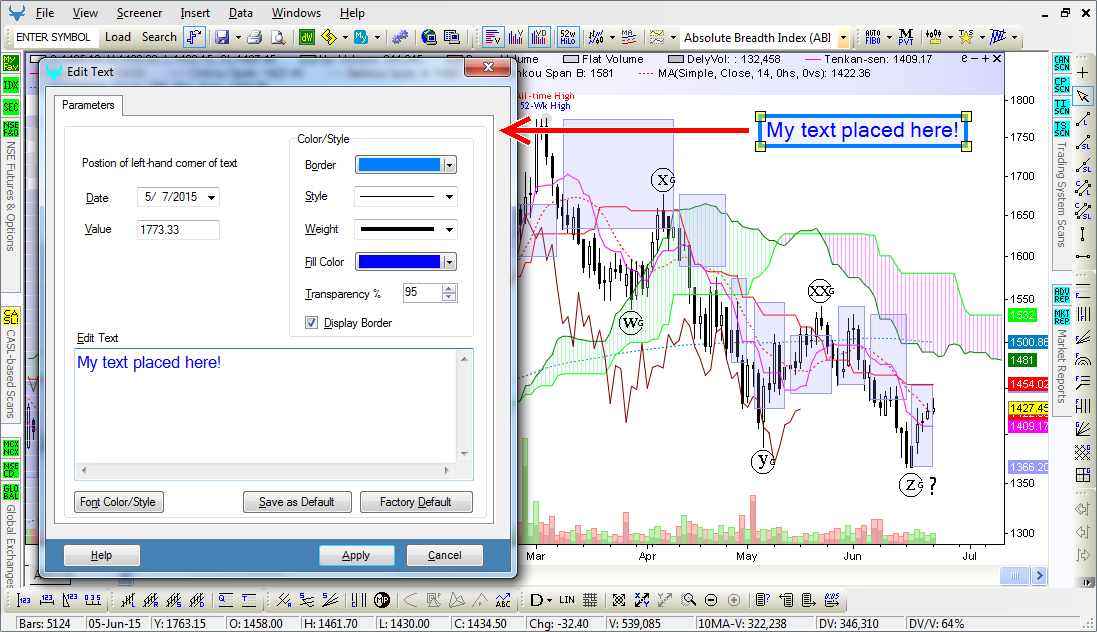
Task: Open the Data menu
Action: (241, 13)
